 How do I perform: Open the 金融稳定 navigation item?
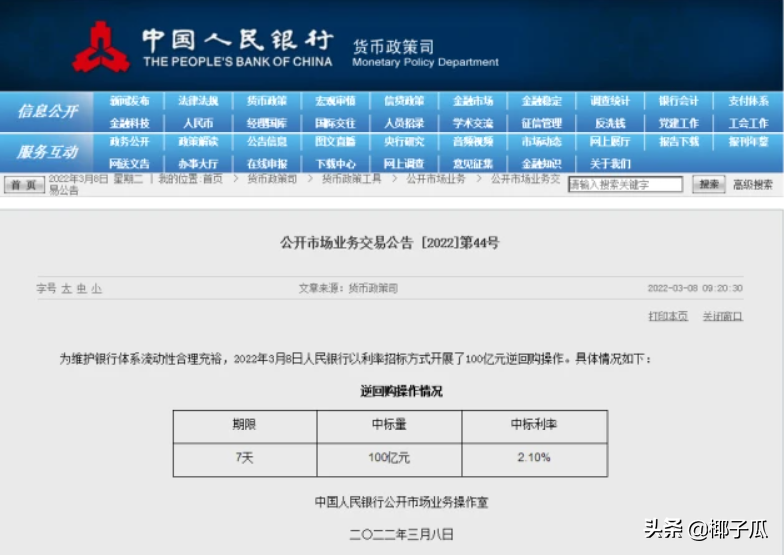pos(542,101)
